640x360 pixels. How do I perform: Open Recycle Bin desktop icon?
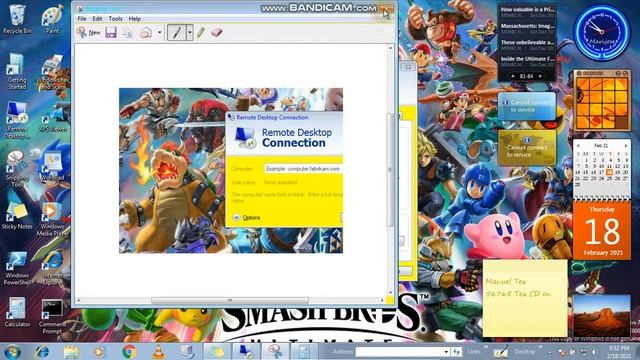(x=17, y=19)
